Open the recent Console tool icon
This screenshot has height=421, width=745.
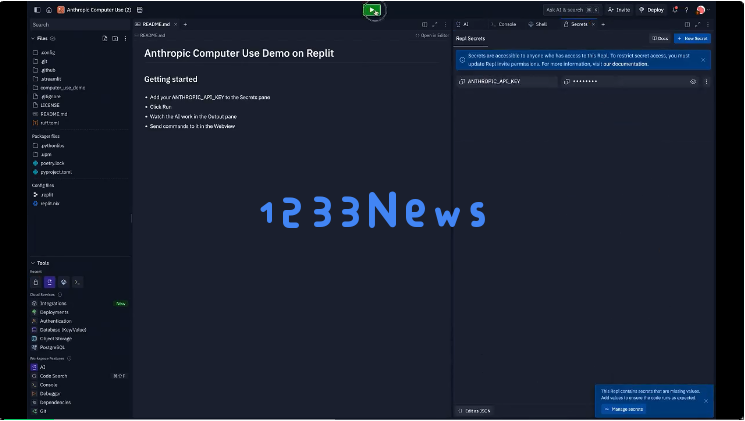[77, 282]
